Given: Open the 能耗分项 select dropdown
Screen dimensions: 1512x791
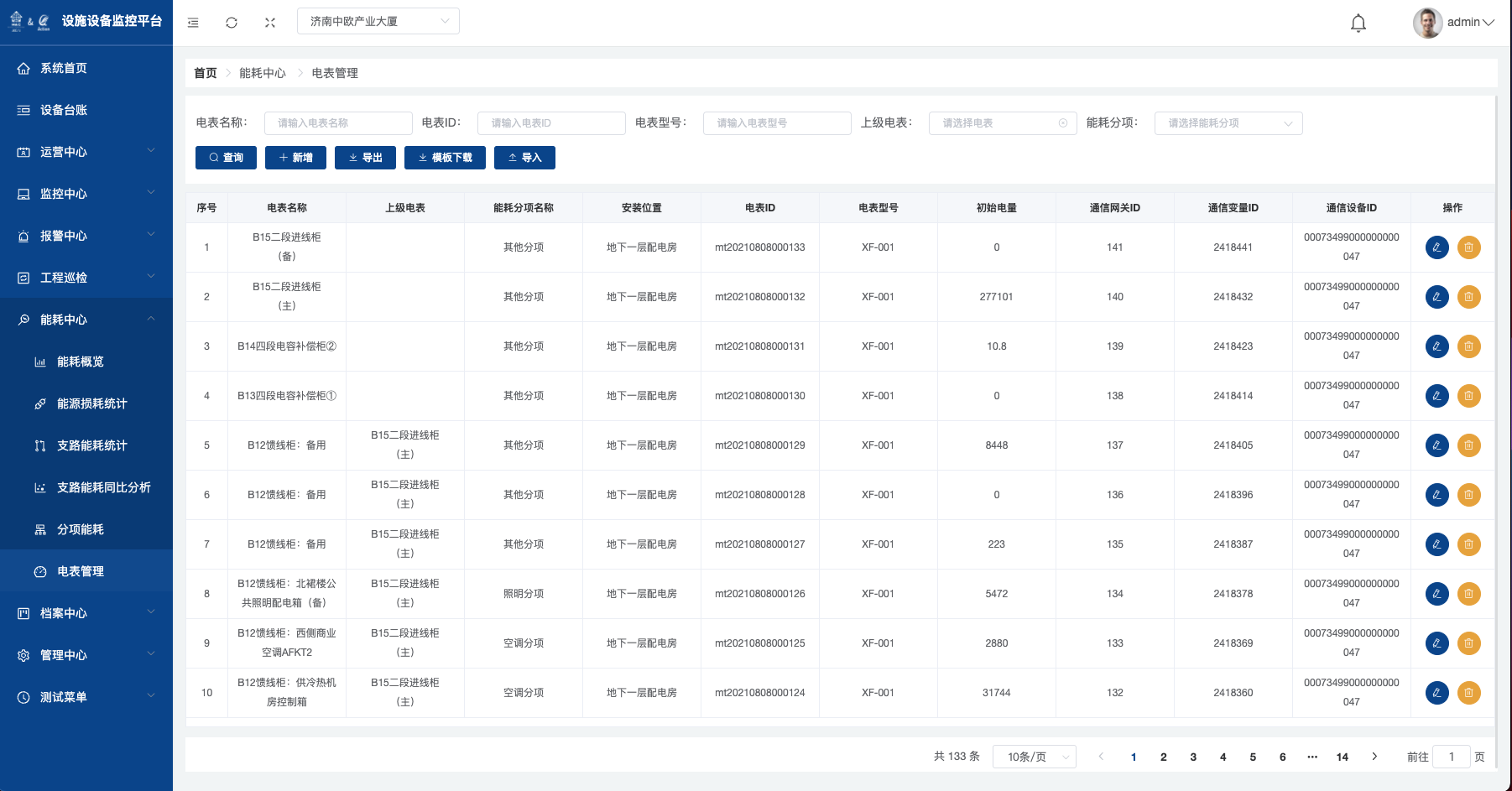Looking at the screenshot, I should pyautogui.click(x=1228, y=123).
